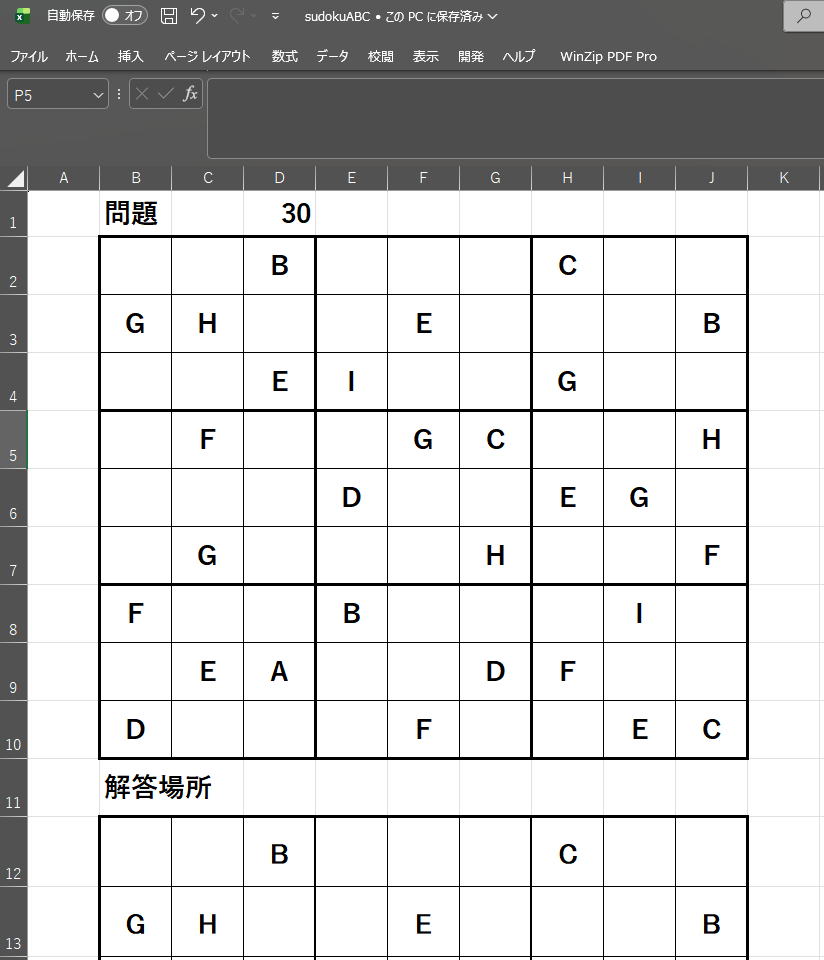Viewport: 824px width, 960px height.
Task: Select row 5 header
Action: (x=13, y=440)
